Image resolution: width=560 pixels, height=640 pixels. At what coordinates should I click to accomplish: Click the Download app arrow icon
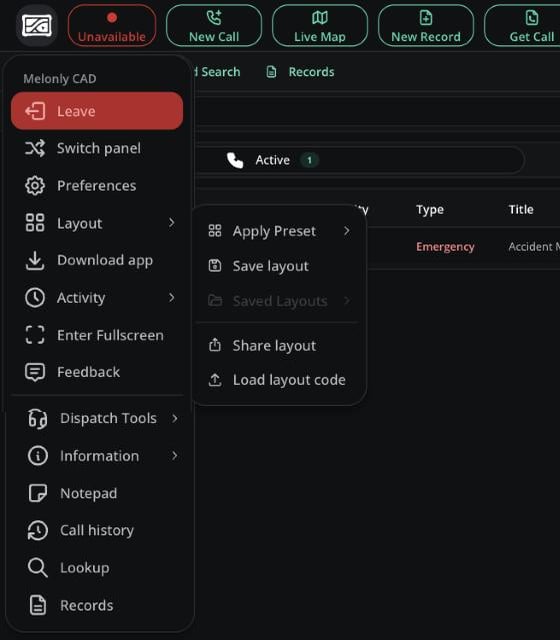point(35,260)
